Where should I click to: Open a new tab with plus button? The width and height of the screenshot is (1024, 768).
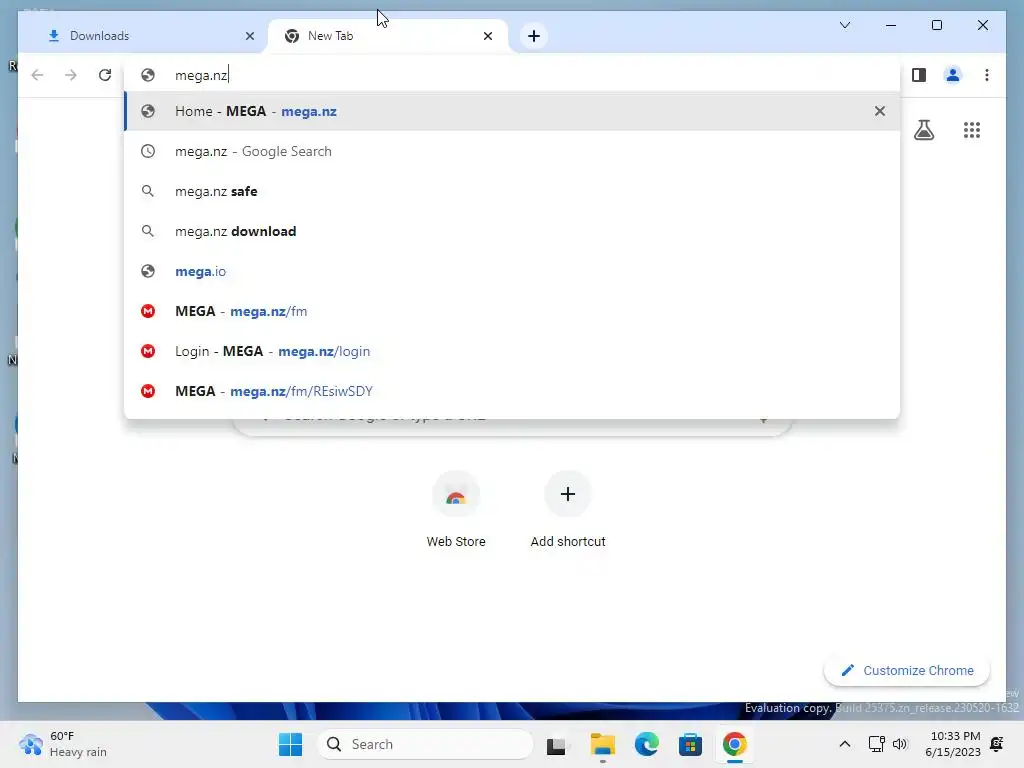click(x=534, y=36)
